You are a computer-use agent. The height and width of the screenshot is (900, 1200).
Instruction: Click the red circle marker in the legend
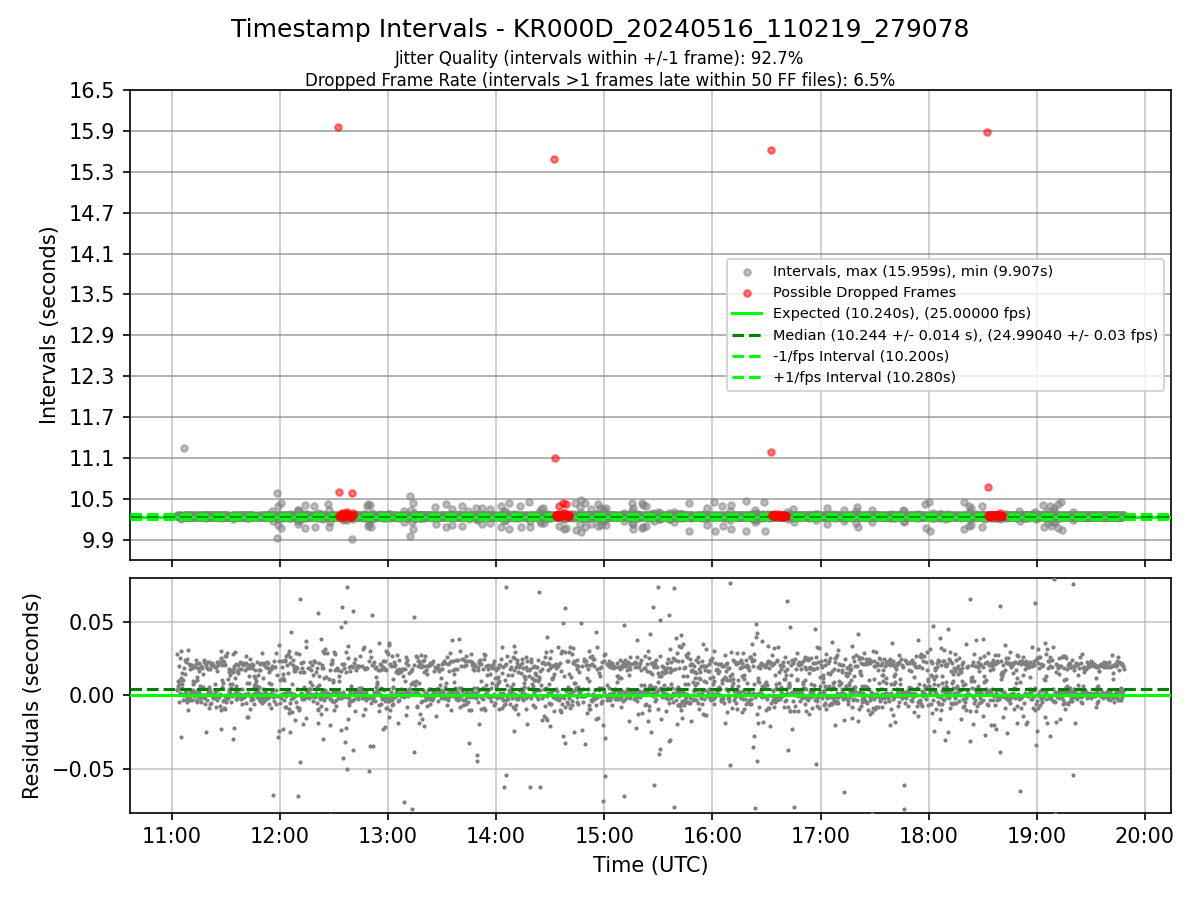click(748, 292)
